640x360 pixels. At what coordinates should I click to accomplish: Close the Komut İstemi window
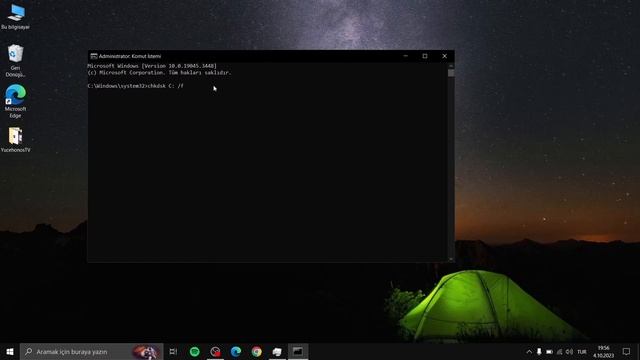click(x=444, y=56)
